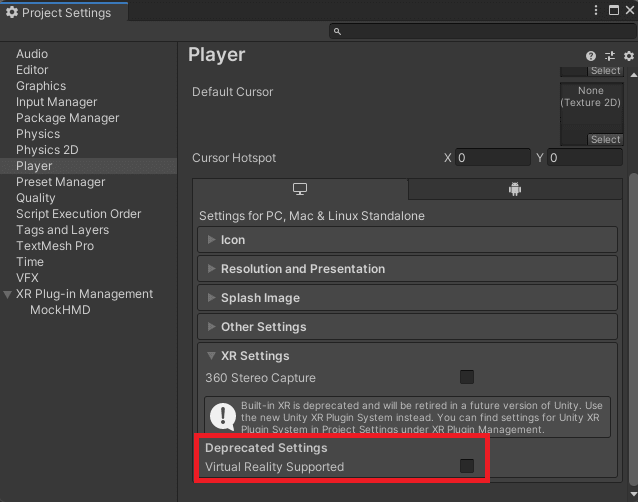Click the Default Cursor None texture slot
This screenshot has height=502, width=638.
pos(591,114)
